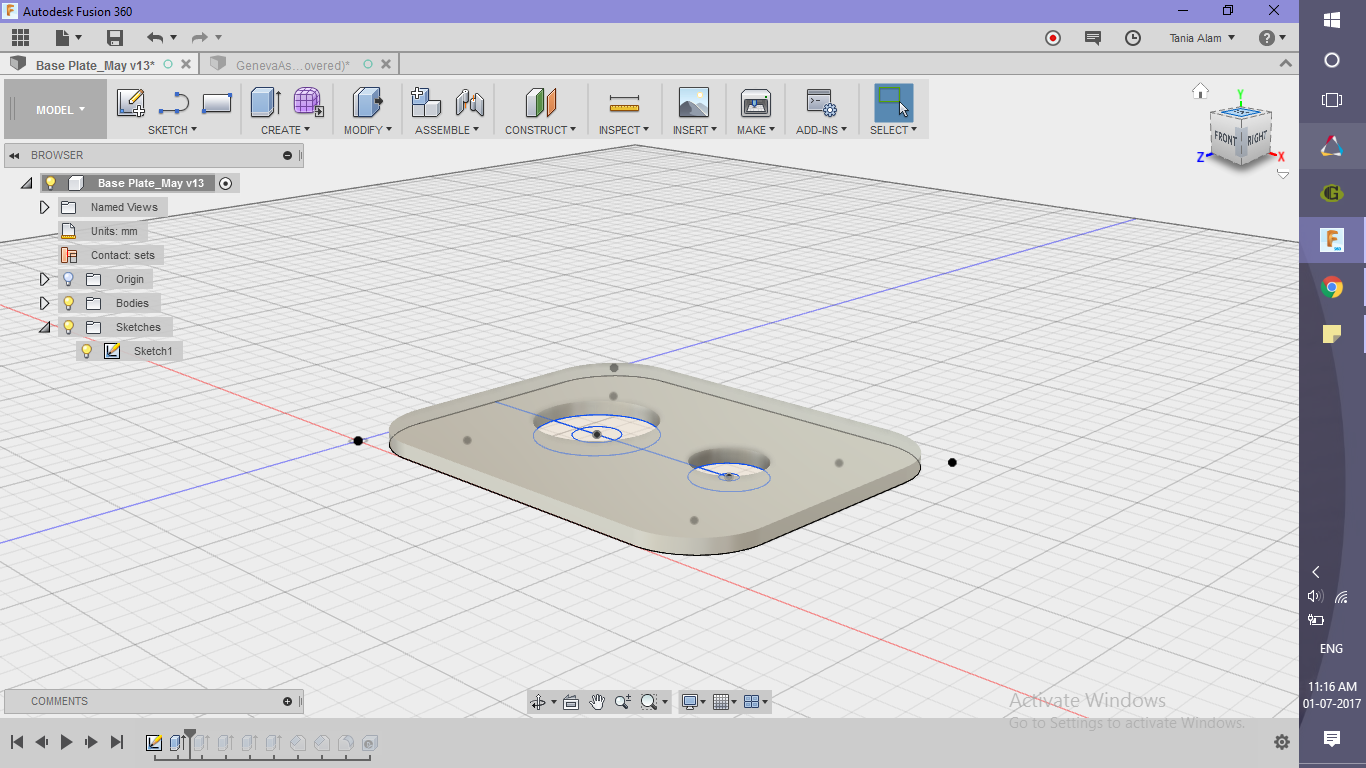Open the MODEL workspace switcher
1366x768 pixels.
[x=57, y=110]
